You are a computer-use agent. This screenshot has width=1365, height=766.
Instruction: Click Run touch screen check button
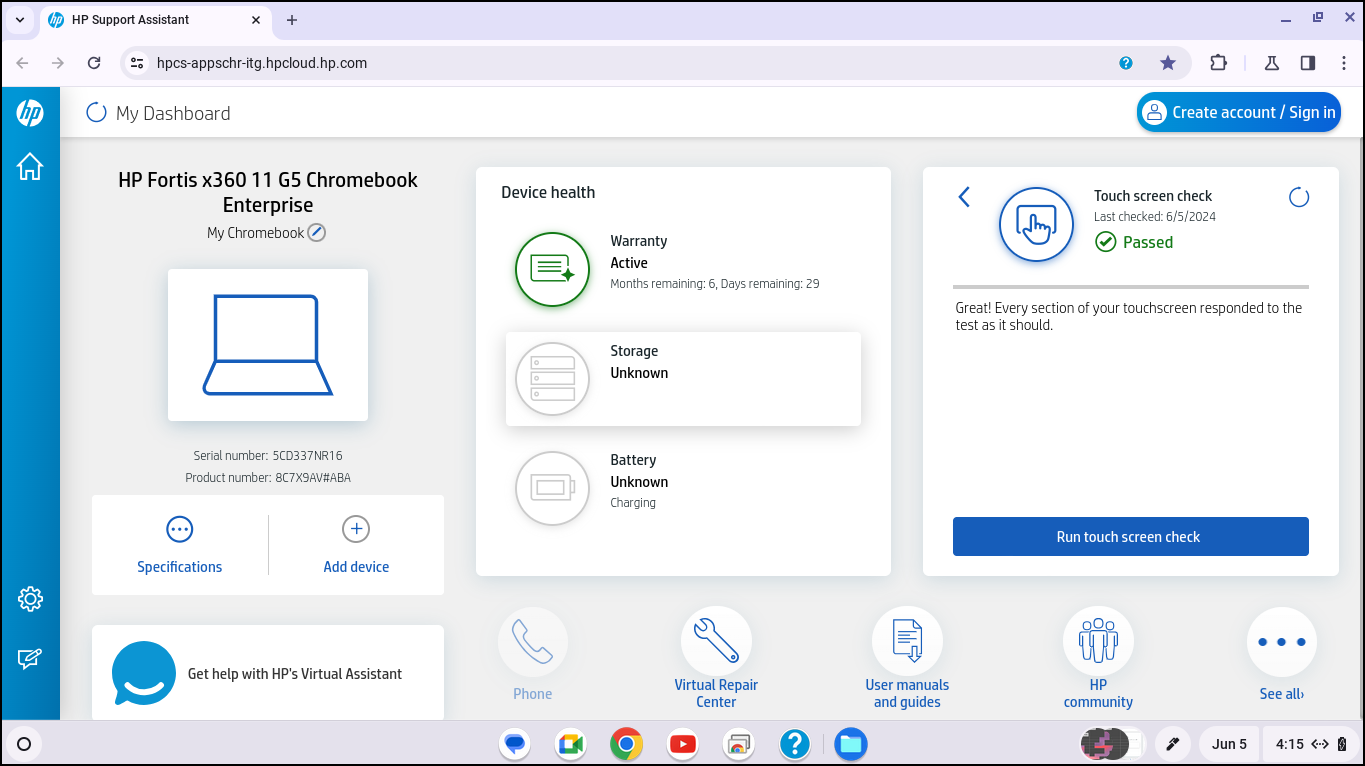click(1130, 537)
